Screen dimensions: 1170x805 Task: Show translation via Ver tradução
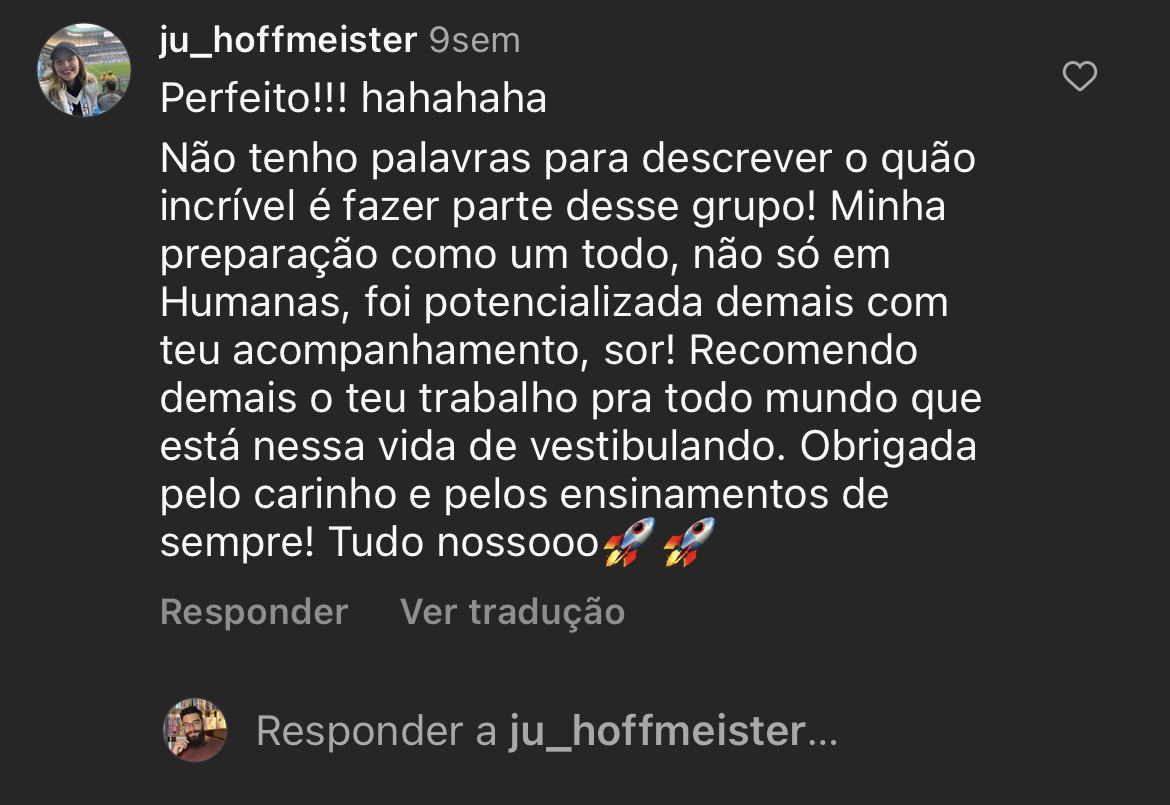point(512,611)
